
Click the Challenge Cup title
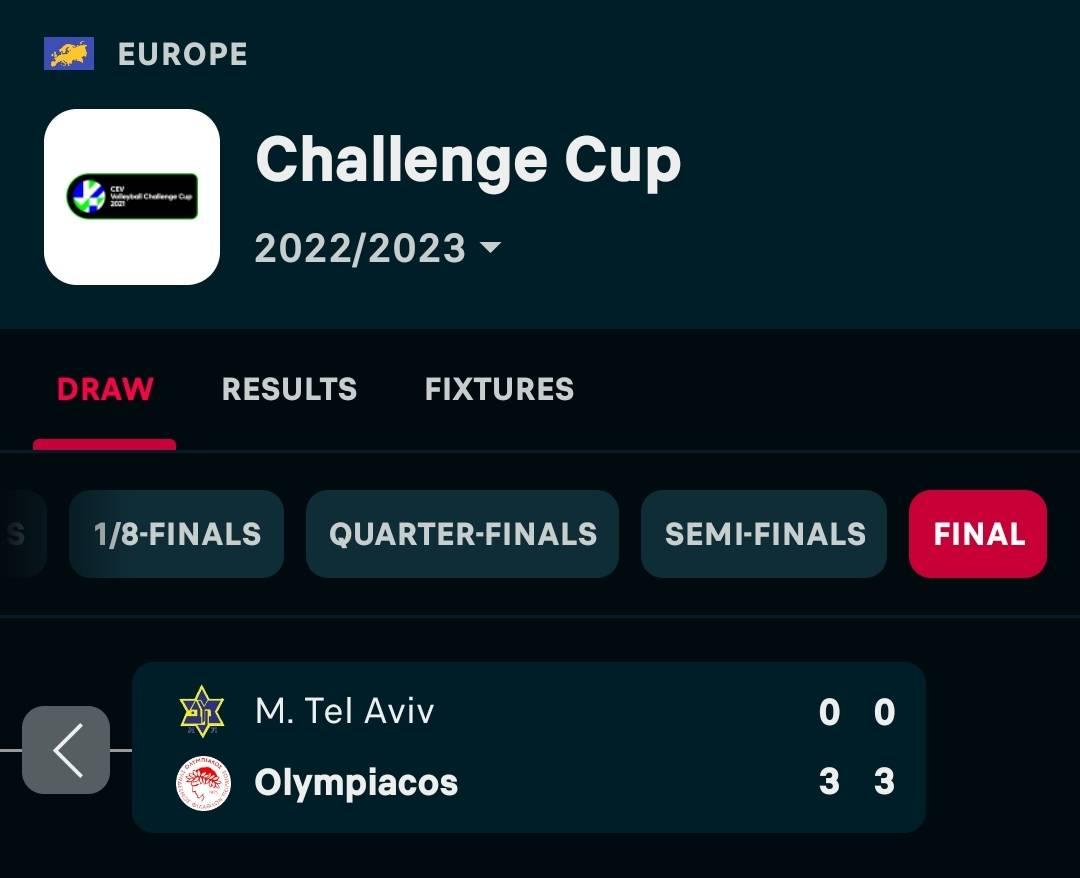click(468, 161)
